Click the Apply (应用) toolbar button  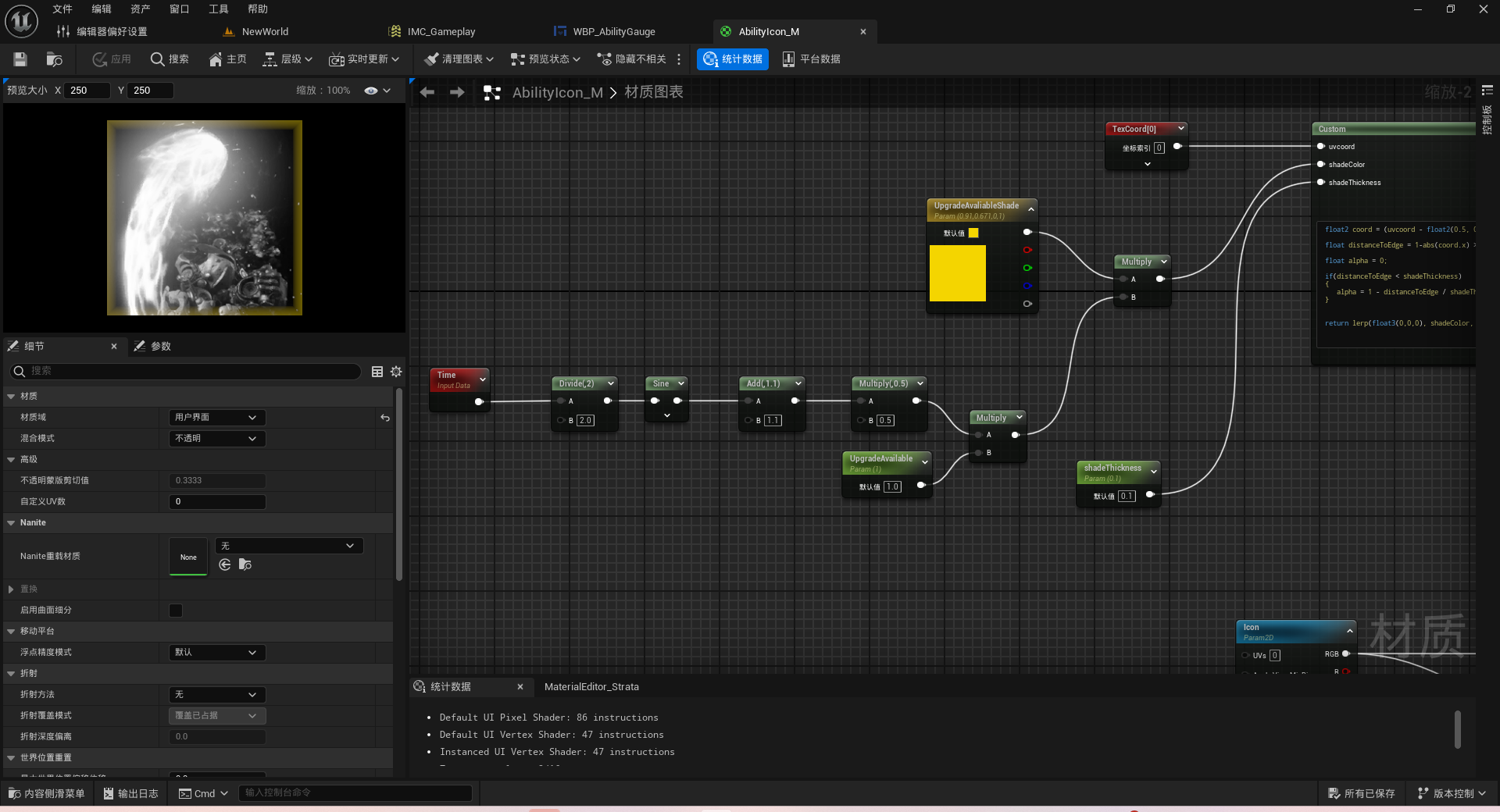[x=112, y=59]
